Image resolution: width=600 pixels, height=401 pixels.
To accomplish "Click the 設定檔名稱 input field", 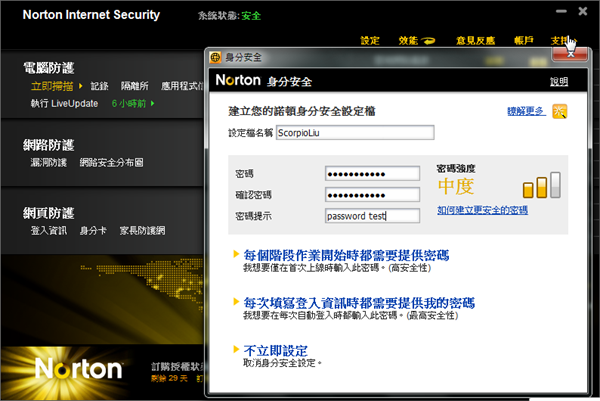I will (x=355, y=132).
